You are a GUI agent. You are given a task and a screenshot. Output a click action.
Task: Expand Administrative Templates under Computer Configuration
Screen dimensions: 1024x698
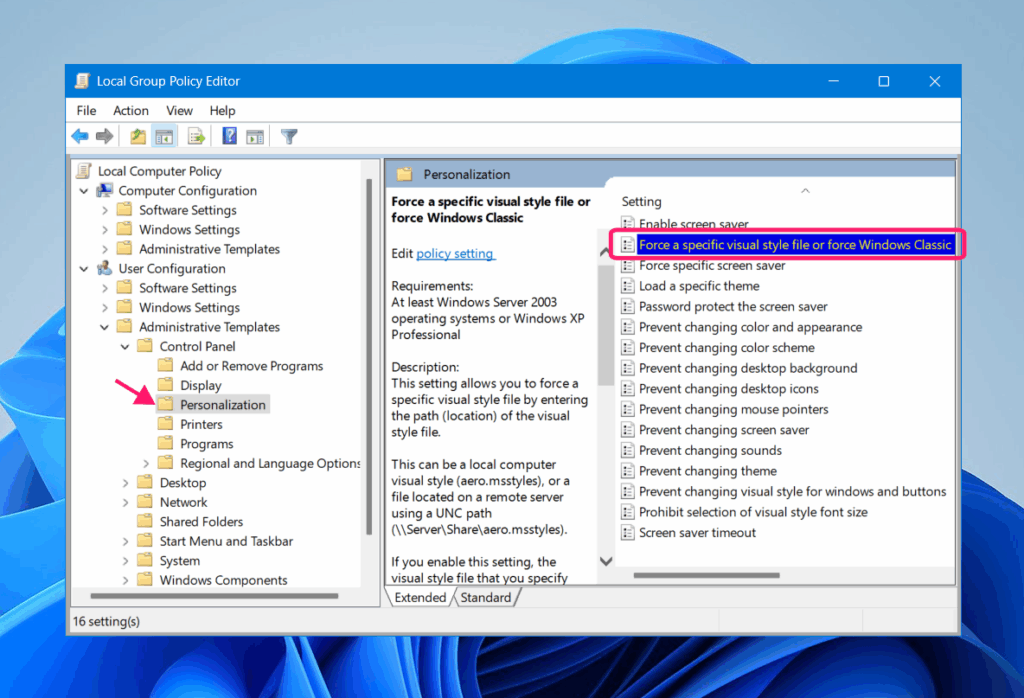pyautogui.click(x=104, y=249)
